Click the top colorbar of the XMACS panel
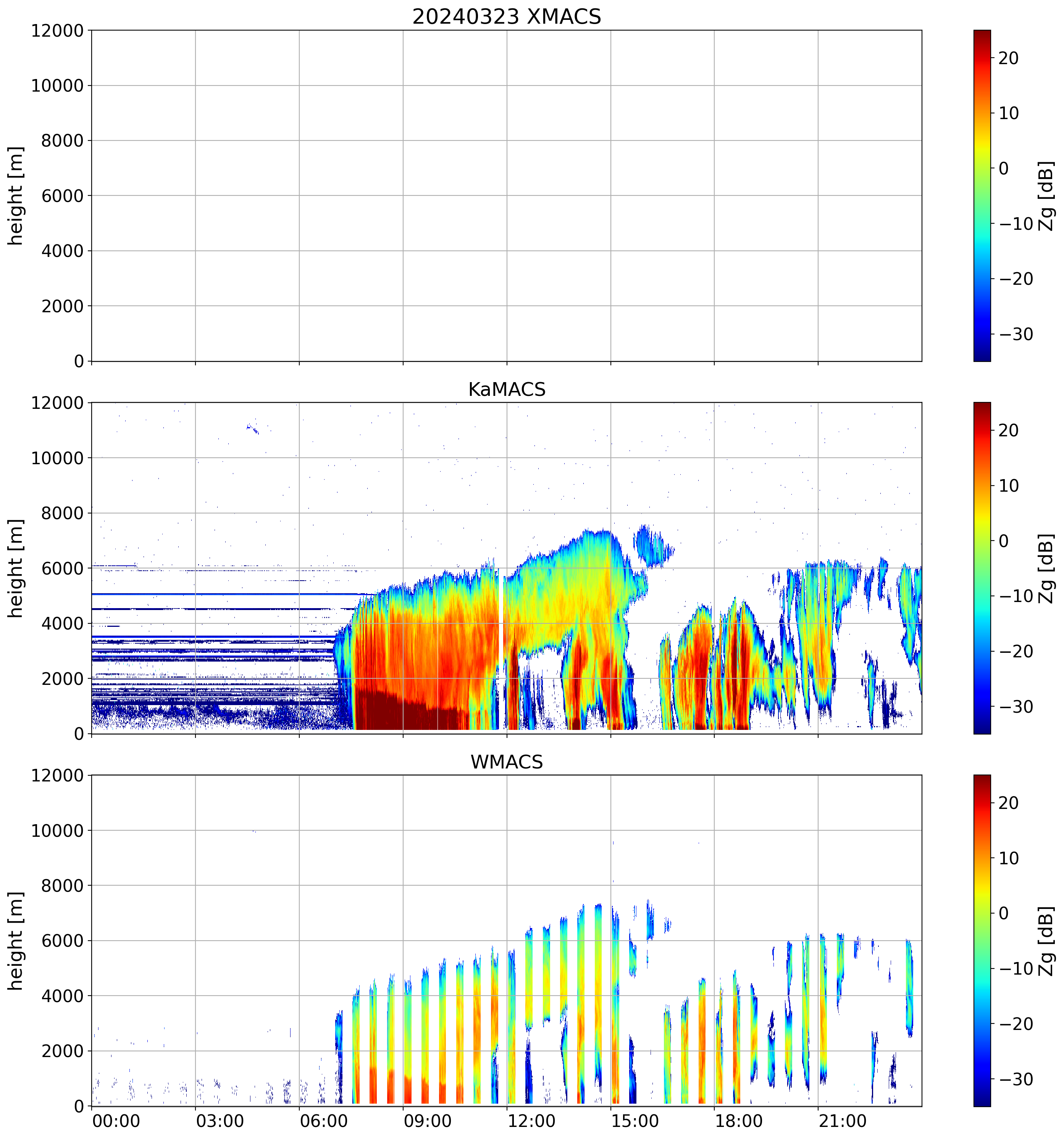 tap(982, 195)
